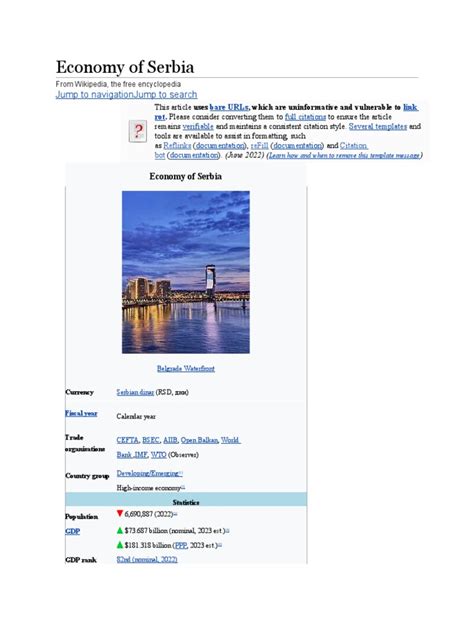Open the bare URLs link
Viewport: 474px width, 632px height.
(x=229, y=107)
